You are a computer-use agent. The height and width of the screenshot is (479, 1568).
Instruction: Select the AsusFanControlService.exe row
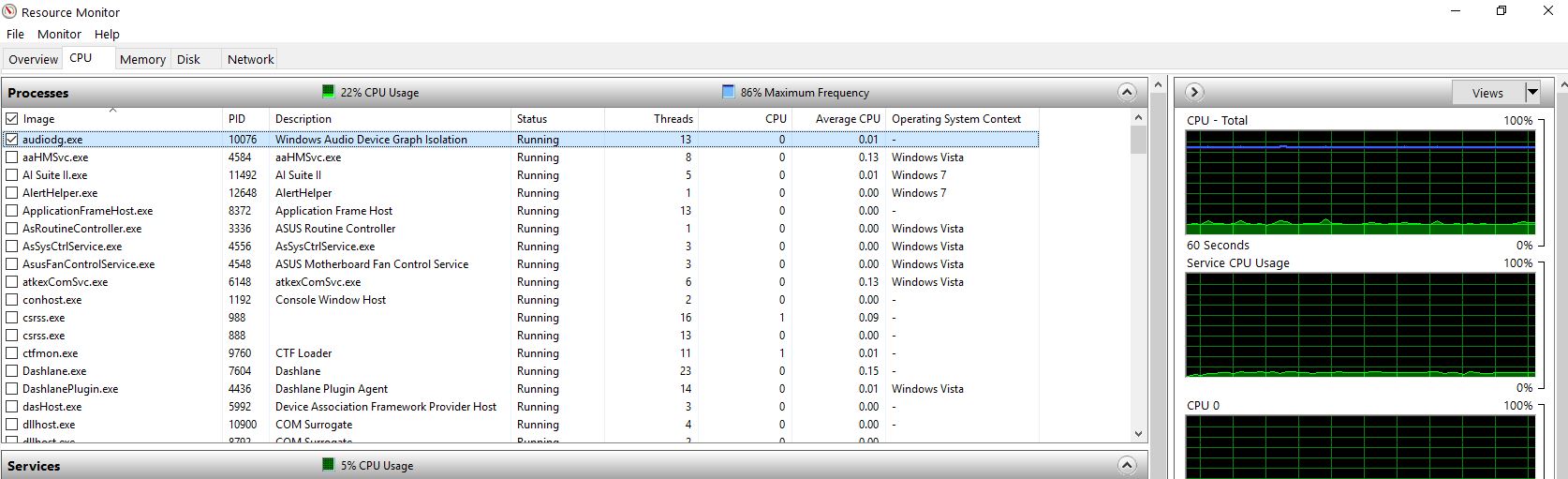point(521,264)
